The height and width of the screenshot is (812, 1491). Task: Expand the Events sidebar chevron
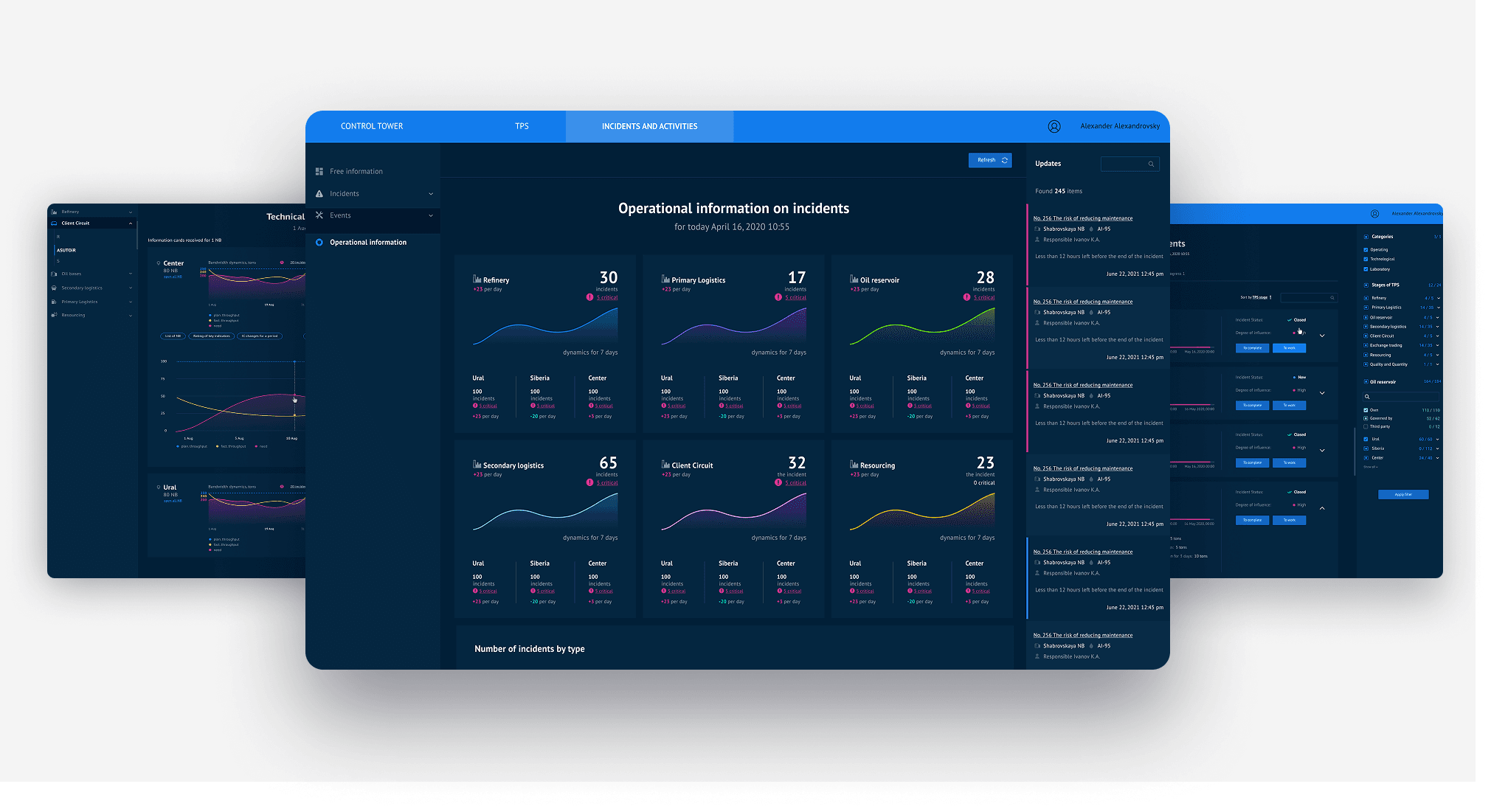(x=431, y=215)
